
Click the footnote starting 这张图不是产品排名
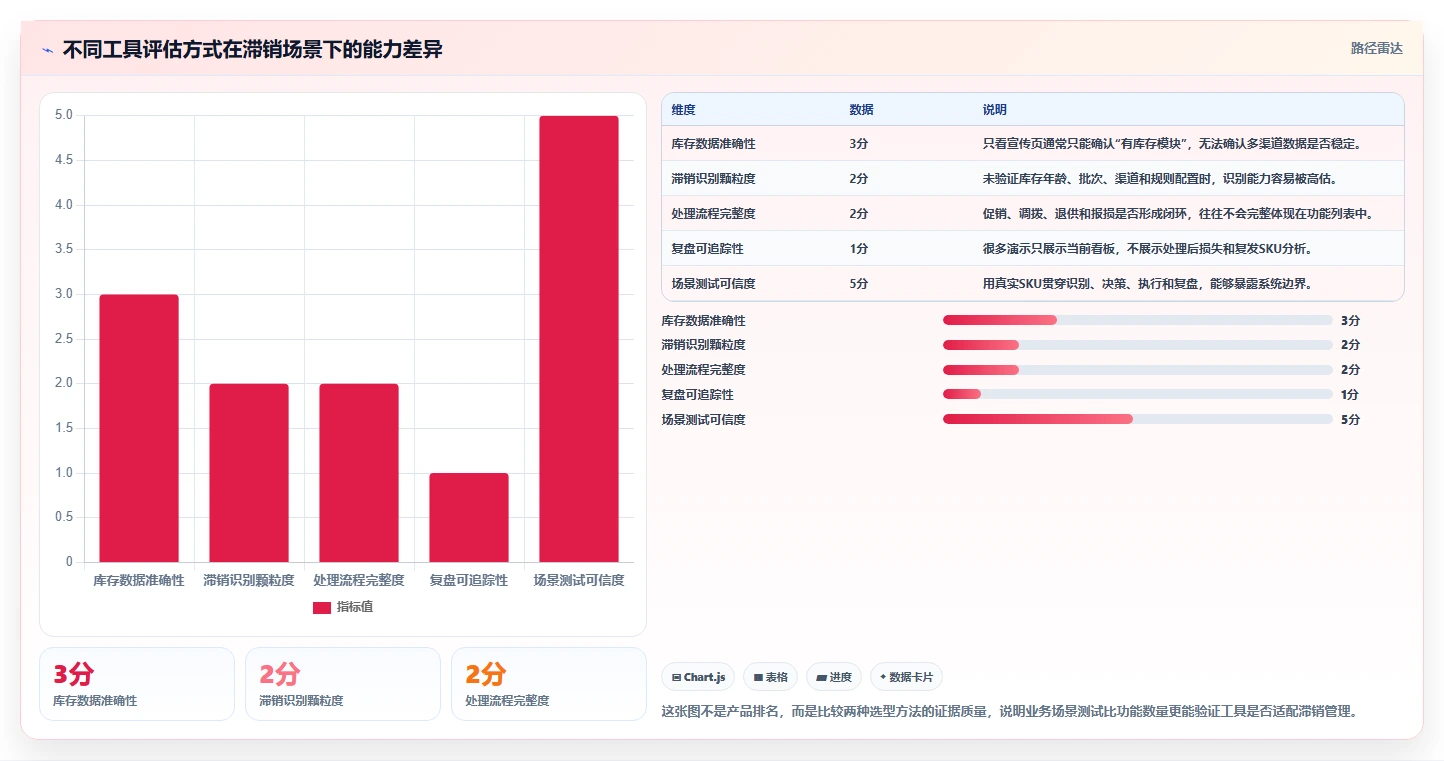(x=1009, y=712)
